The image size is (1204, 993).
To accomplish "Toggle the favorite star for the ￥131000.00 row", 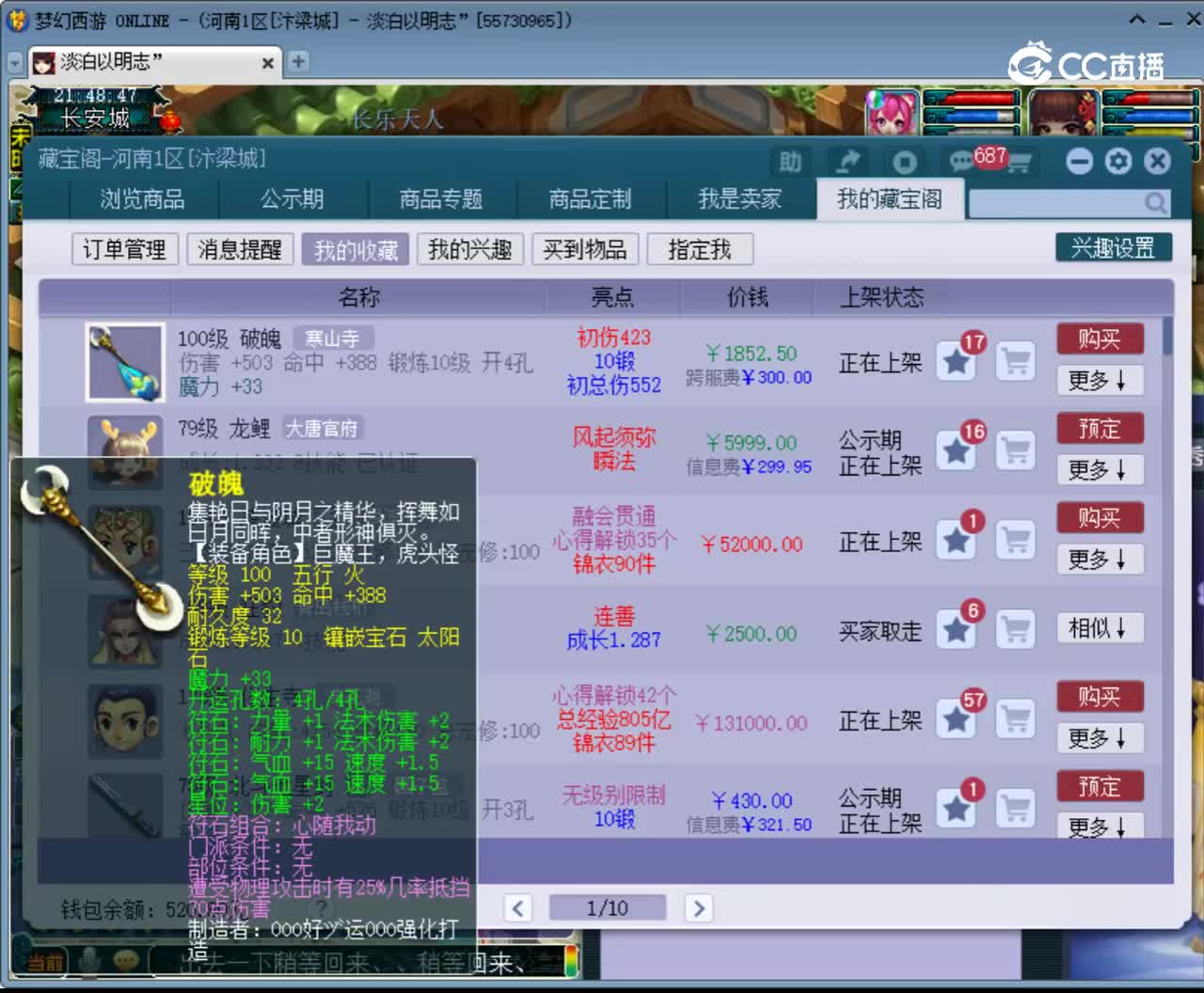I will click(x=958, y=718).
